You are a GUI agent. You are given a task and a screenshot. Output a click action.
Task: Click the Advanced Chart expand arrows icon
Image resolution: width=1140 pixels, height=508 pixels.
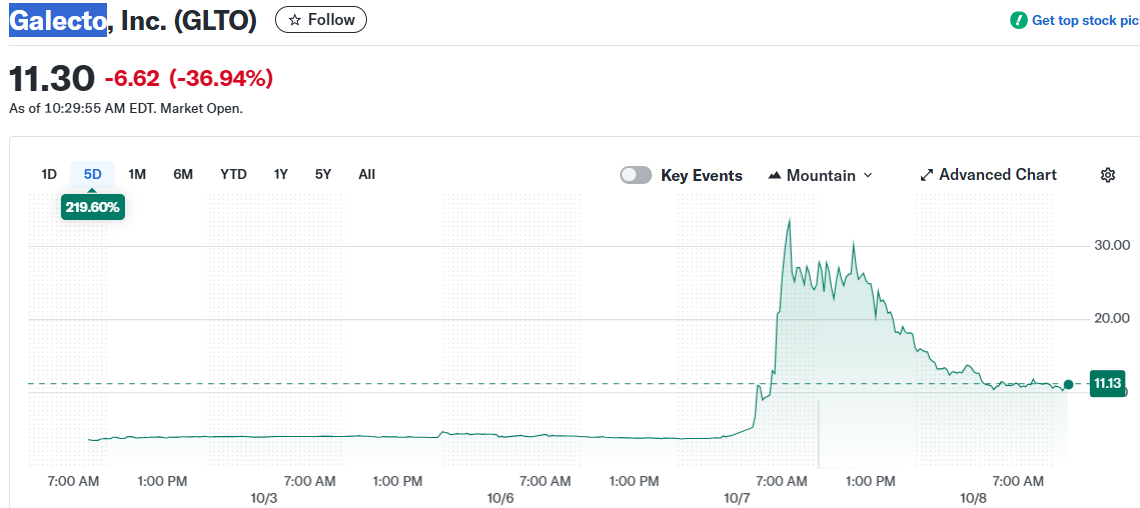tap(926, 175)
